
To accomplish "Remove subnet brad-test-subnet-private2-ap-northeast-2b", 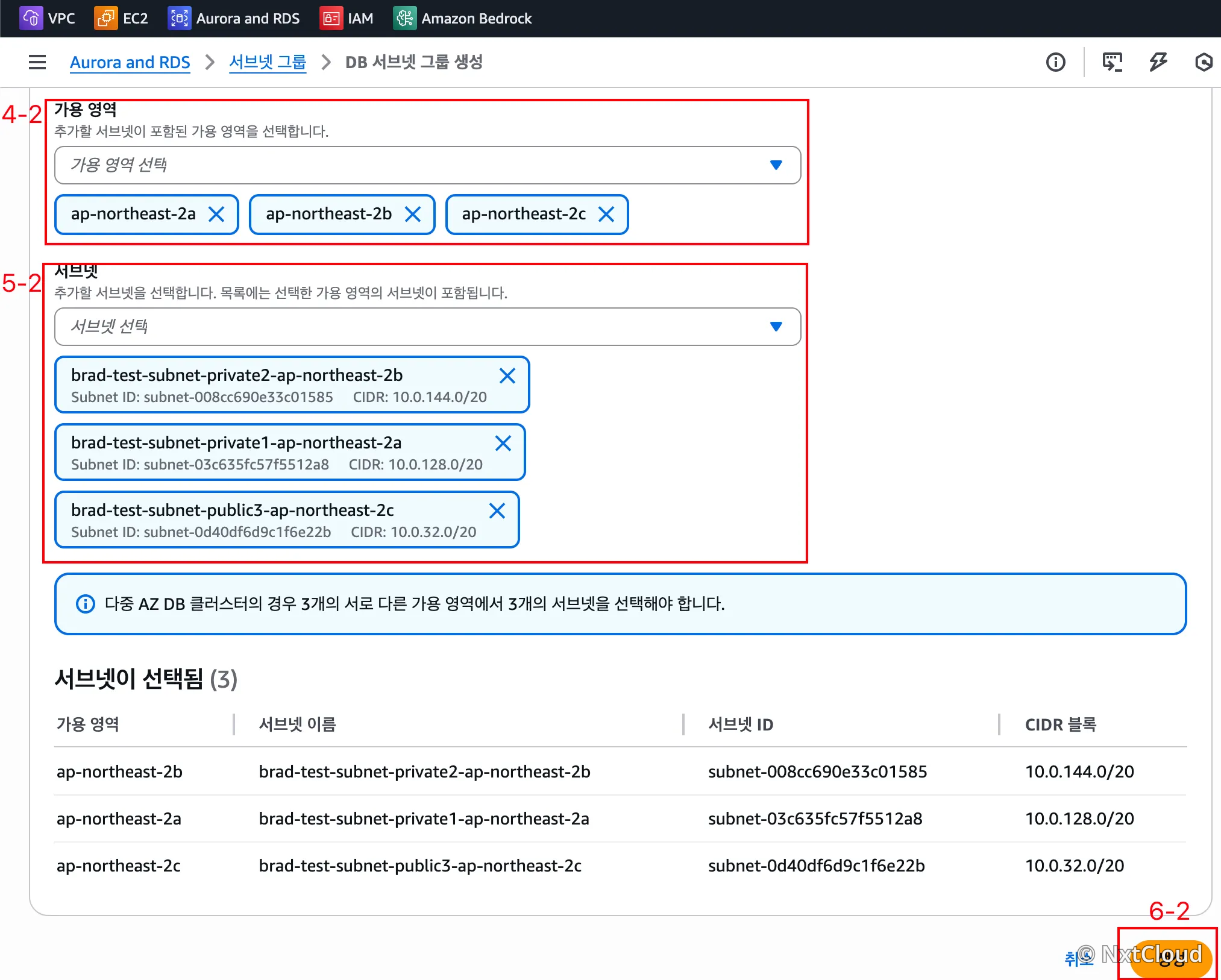I will pyautogui.click(x=507, y=376).
